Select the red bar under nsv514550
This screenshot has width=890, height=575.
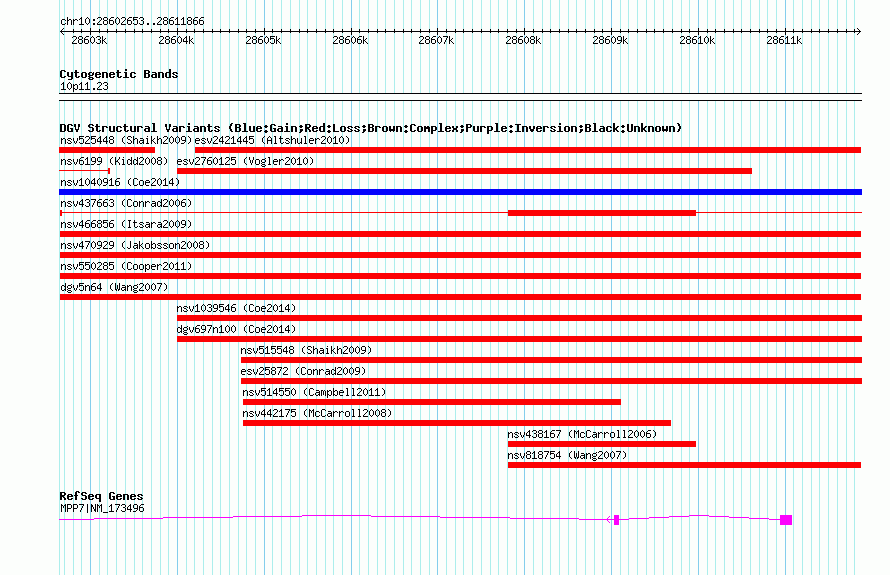pyautogui.click(x=432, y=402)
